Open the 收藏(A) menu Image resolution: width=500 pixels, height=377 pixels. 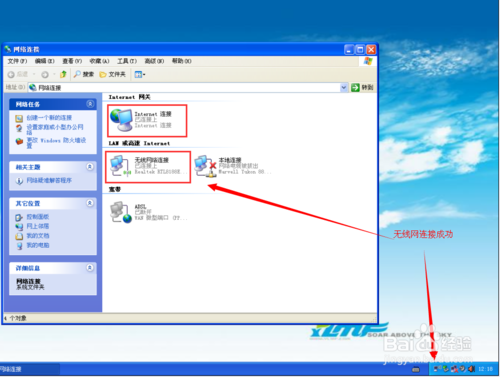pos(99,61)
